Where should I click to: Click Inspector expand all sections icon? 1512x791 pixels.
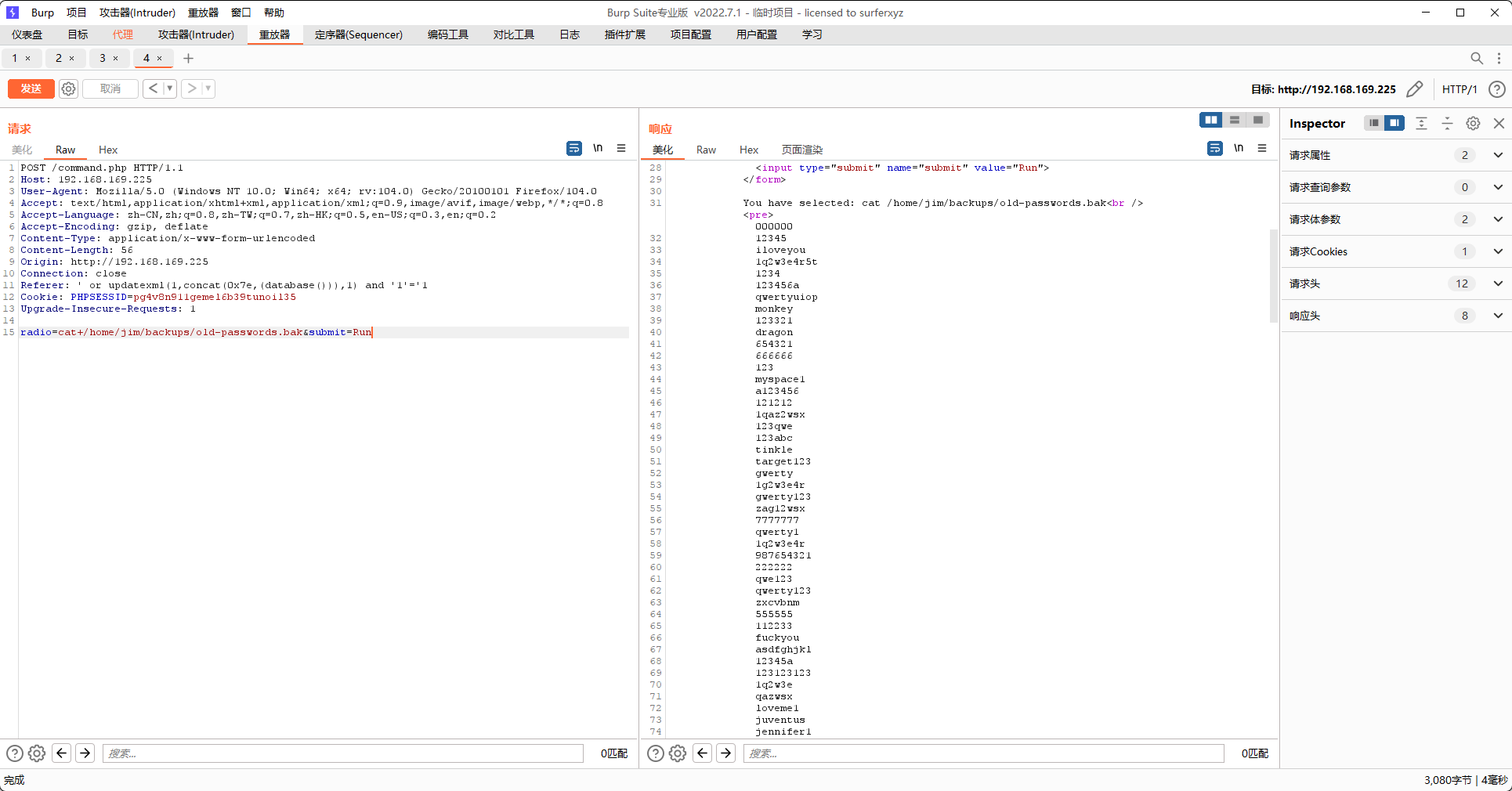[x=1422, y=123]
